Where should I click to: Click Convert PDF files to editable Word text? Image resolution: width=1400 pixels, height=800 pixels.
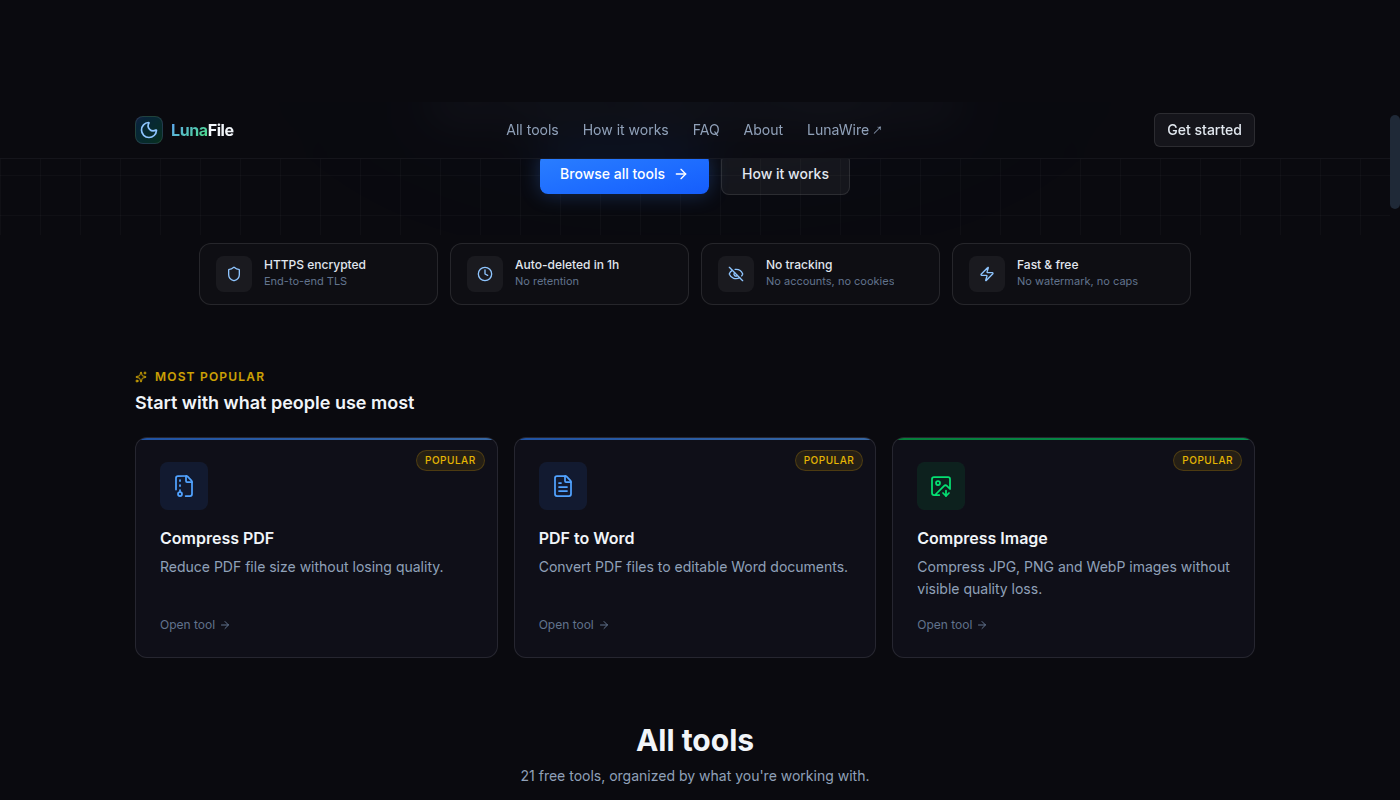[693, 567]
